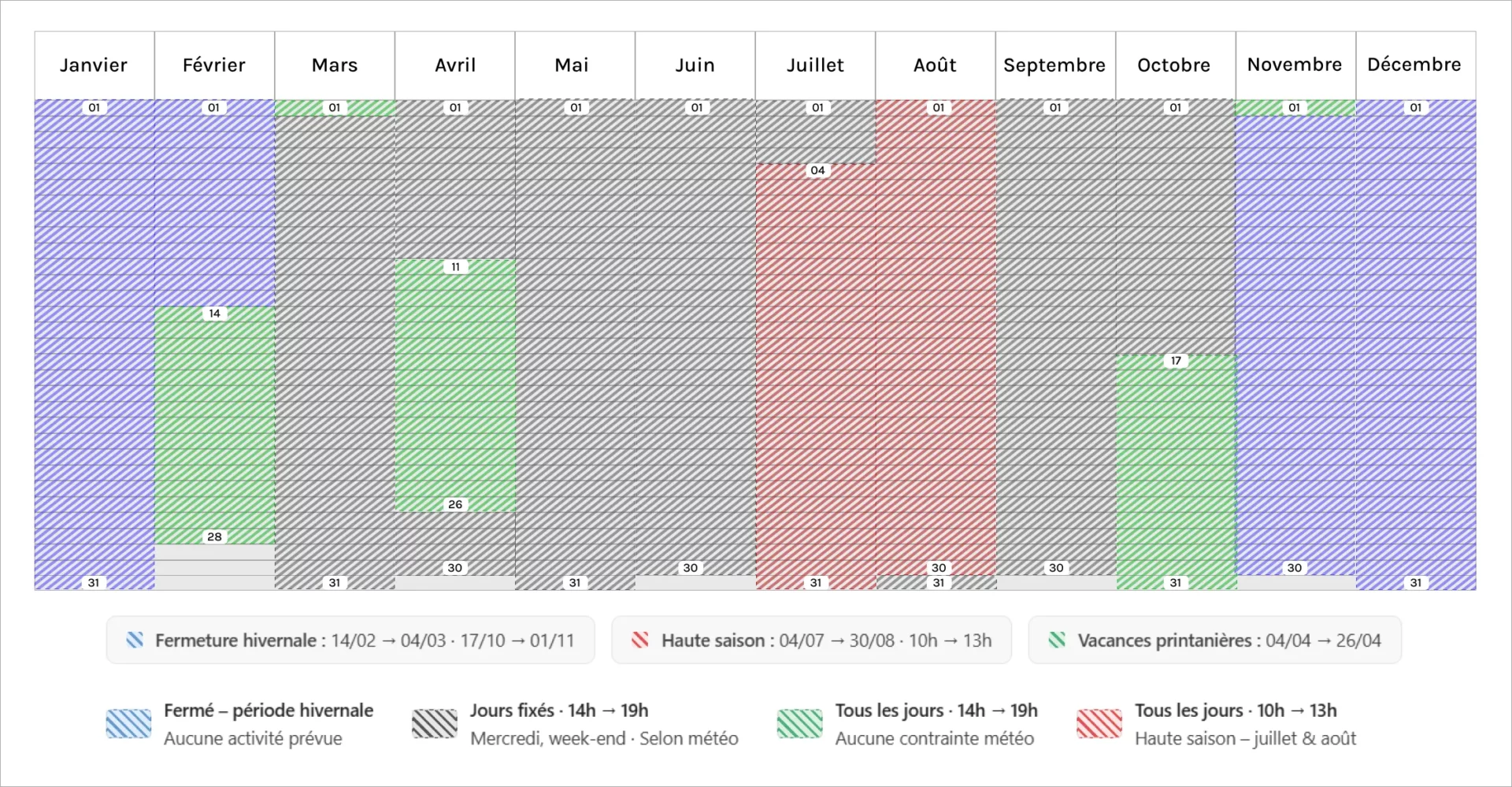Click the blue Fermé – période hivernale swatch
1512x787 pixels.
(128, 723)
